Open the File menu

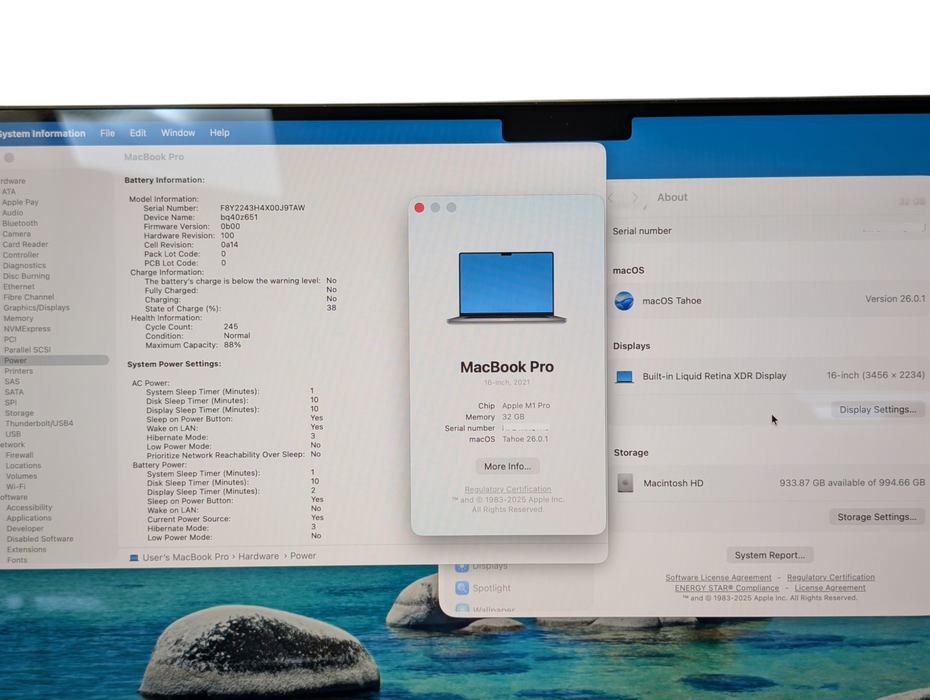click(107, 133)
